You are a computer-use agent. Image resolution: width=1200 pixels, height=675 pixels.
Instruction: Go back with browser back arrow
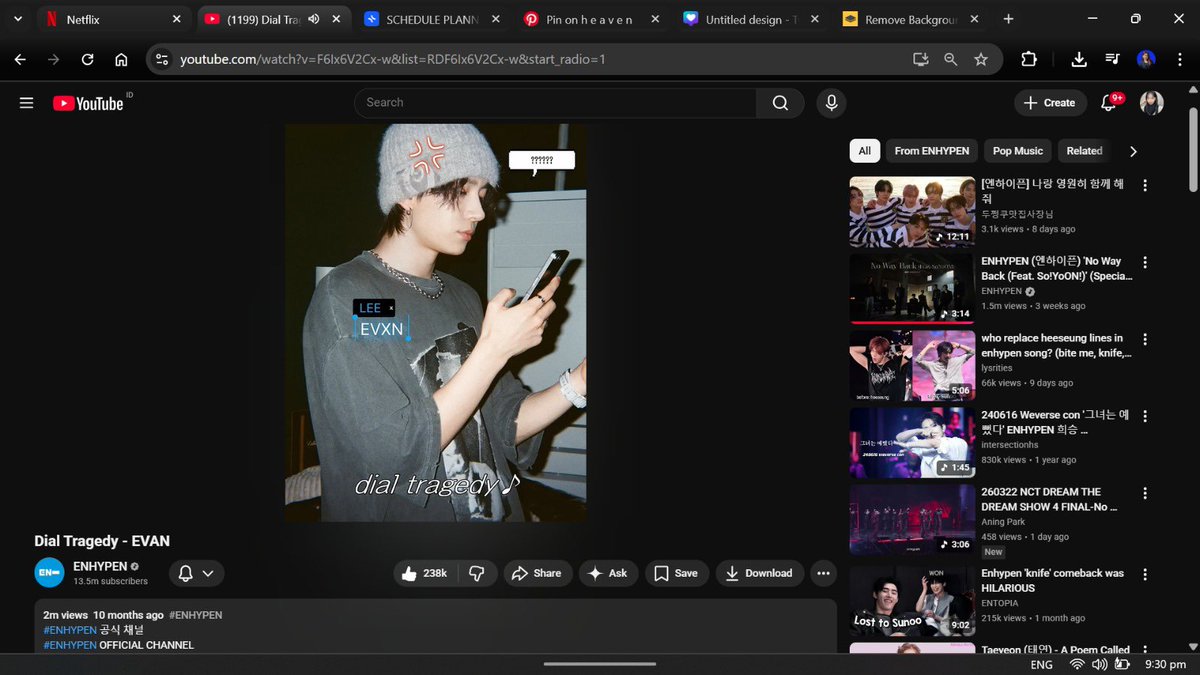[x=20, y=59]
